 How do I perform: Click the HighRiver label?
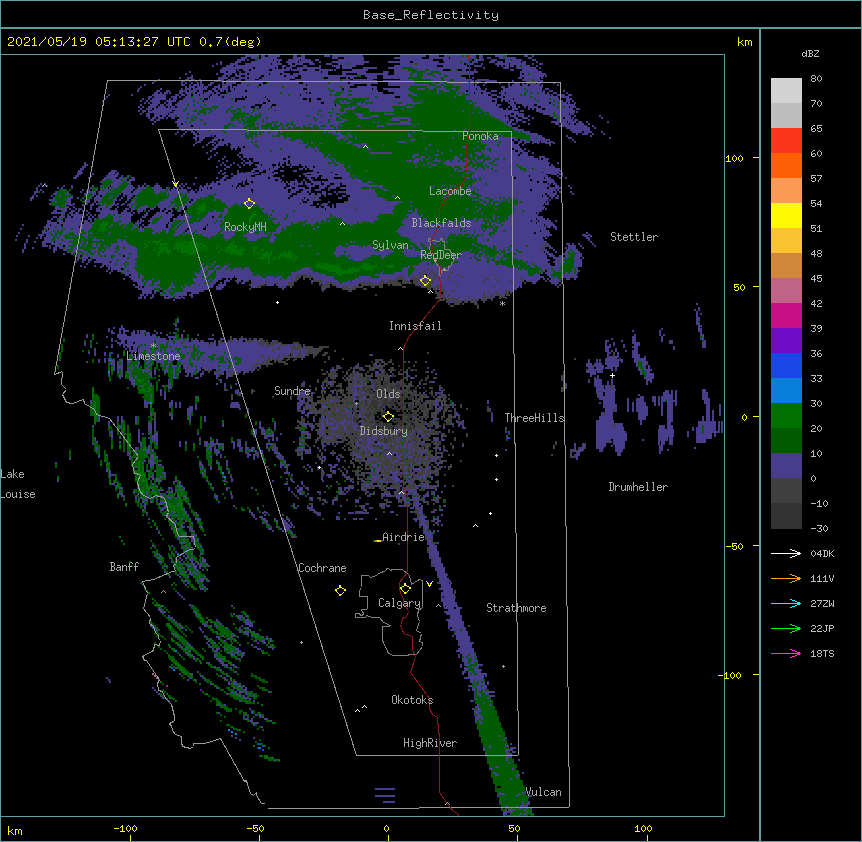430,743
